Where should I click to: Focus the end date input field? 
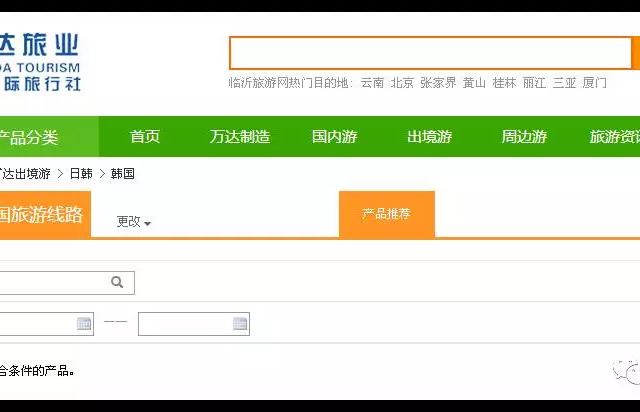[194, 324]
